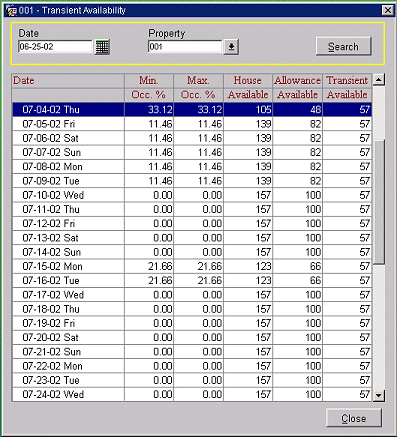This screenshot has width=397, height=437.
Task: Click the House Available column header
Action: click(248, 88)
